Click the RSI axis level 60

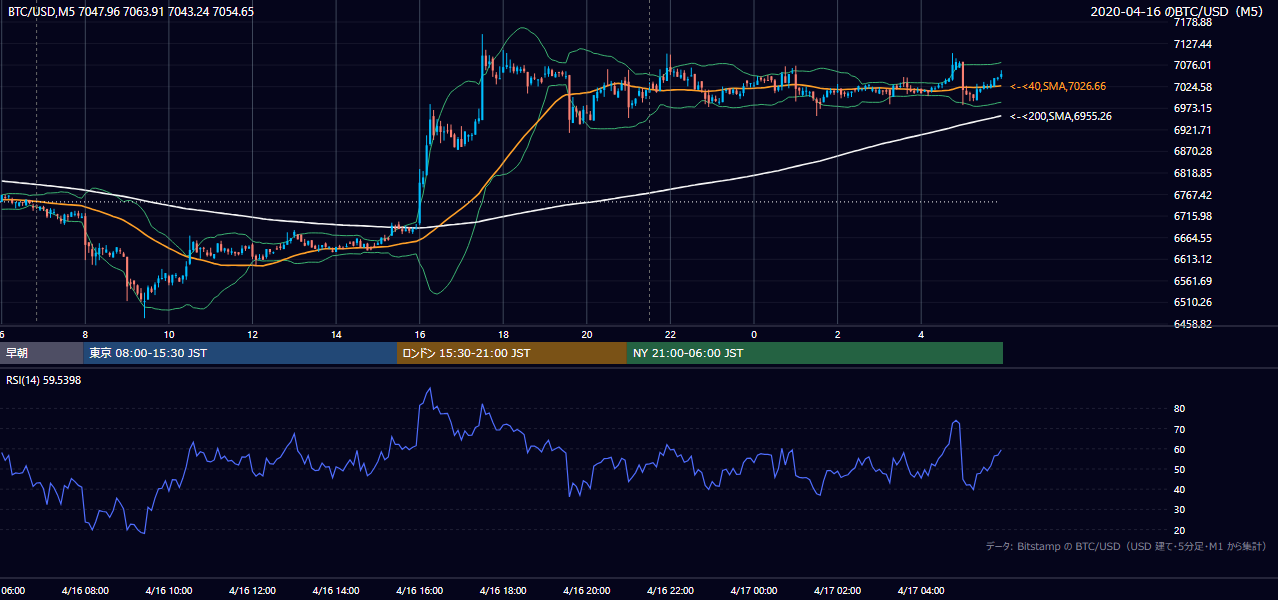coord(1179,449)
